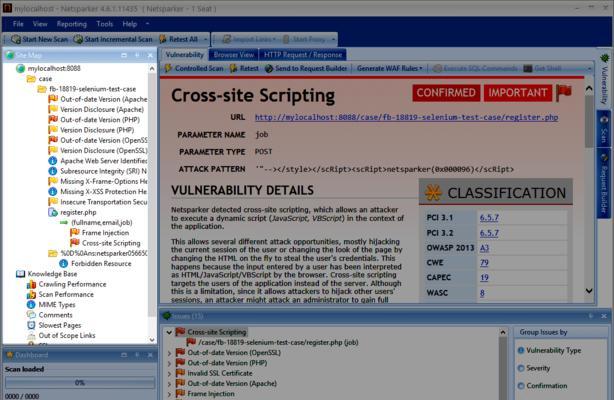Switch to the Browser View tab
The width and height of the screenshot is (614, 400).
coord(234,55)
